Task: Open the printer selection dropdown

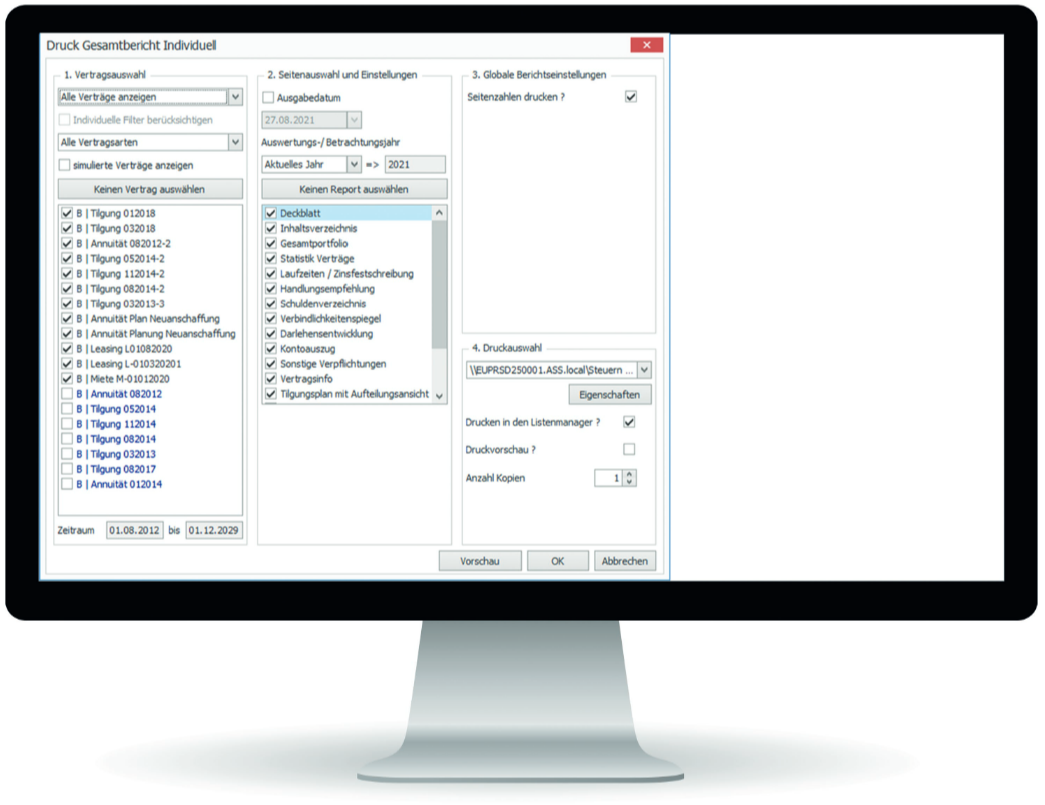Action: 645,370
